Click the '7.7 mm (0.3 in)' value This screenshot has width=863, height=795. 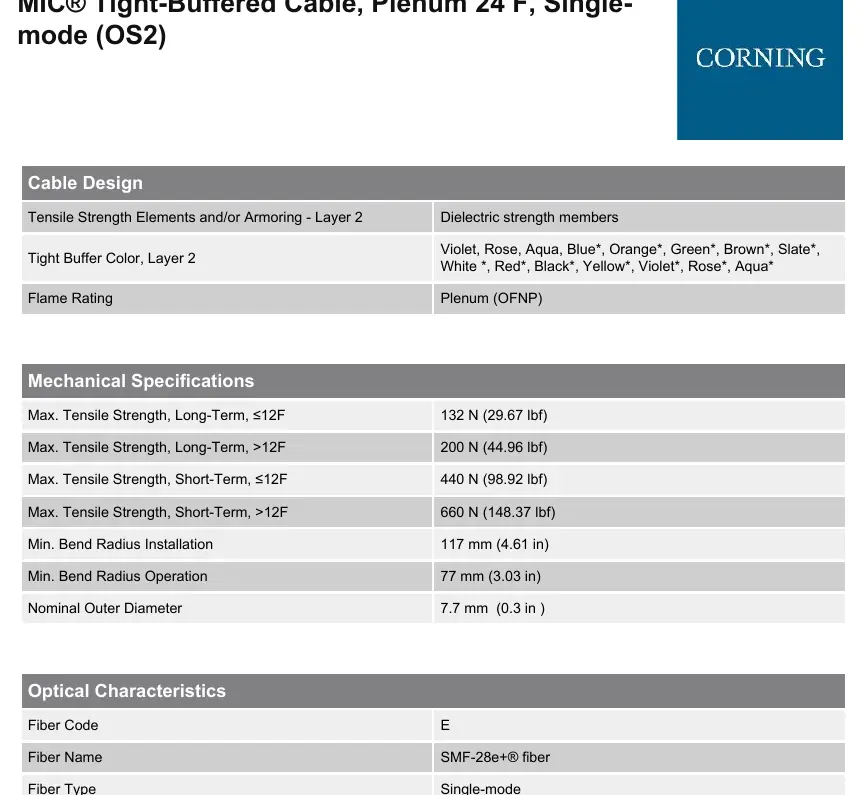(493, 608)
